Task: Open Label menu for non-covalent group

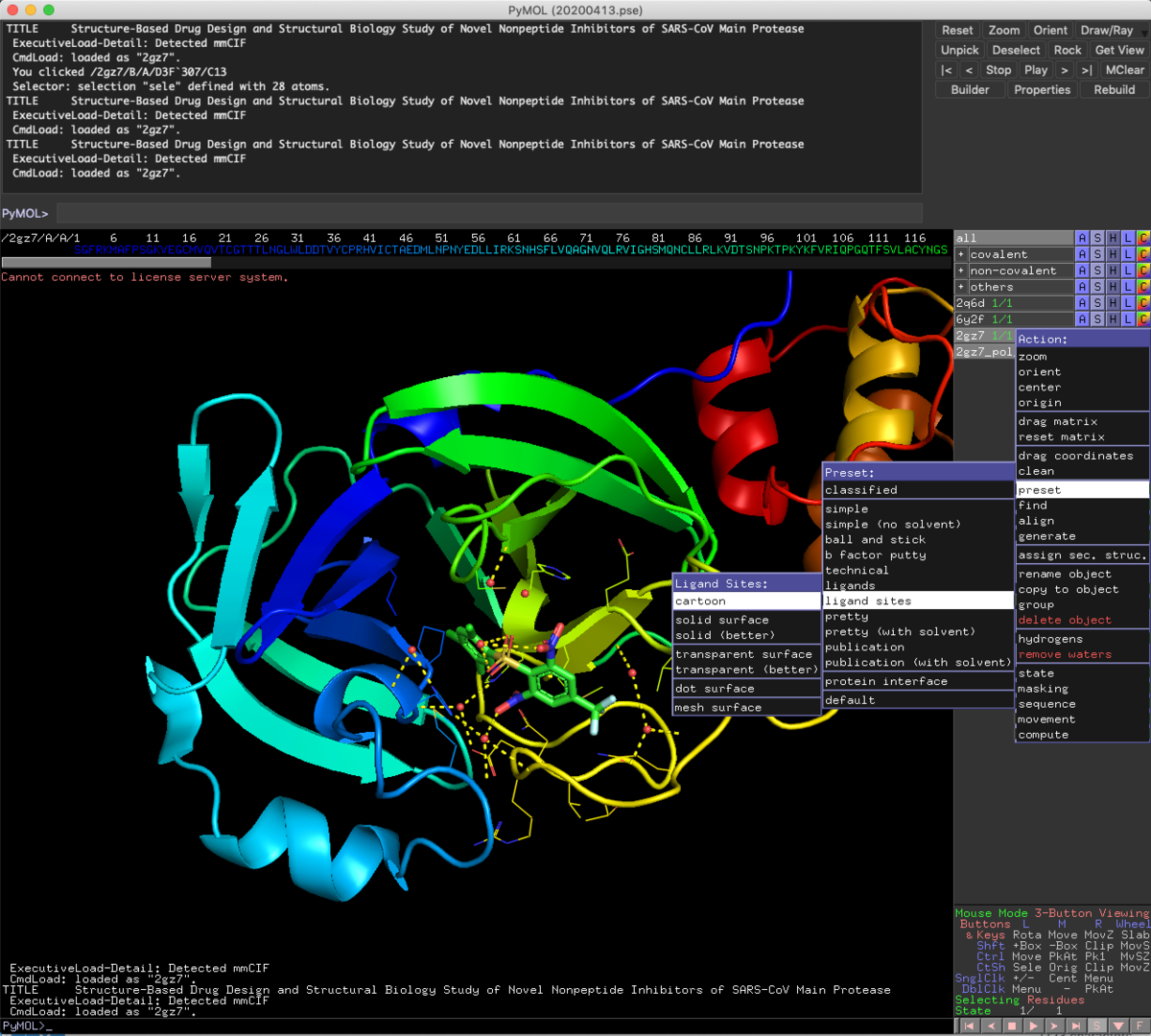Action: click(x=1128, y=271)
